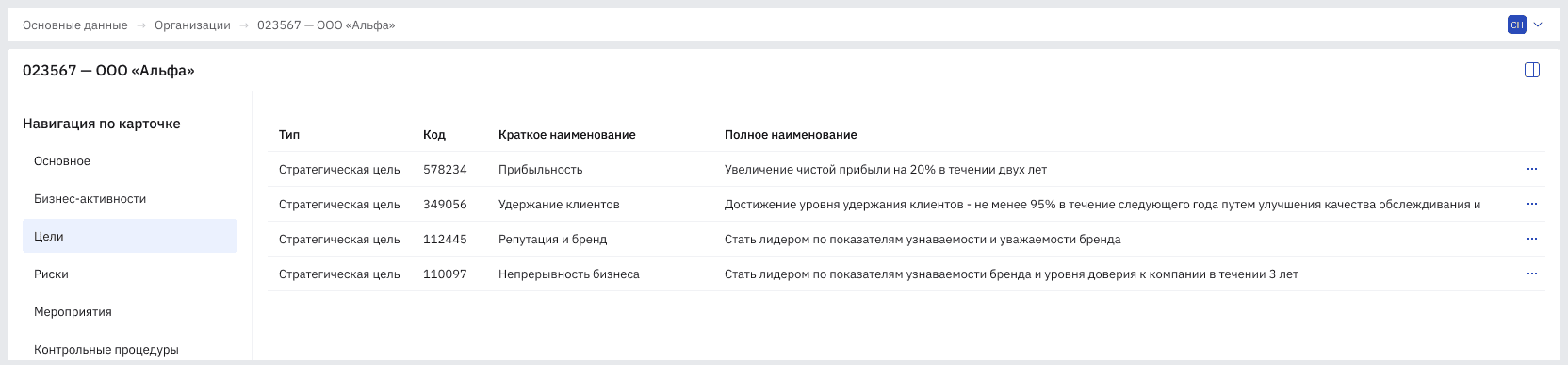Open the СН user avatar
Image resolution: width=1568 pixels, height=365 pixels.
pyautogui.click(x=1517, y=25)
